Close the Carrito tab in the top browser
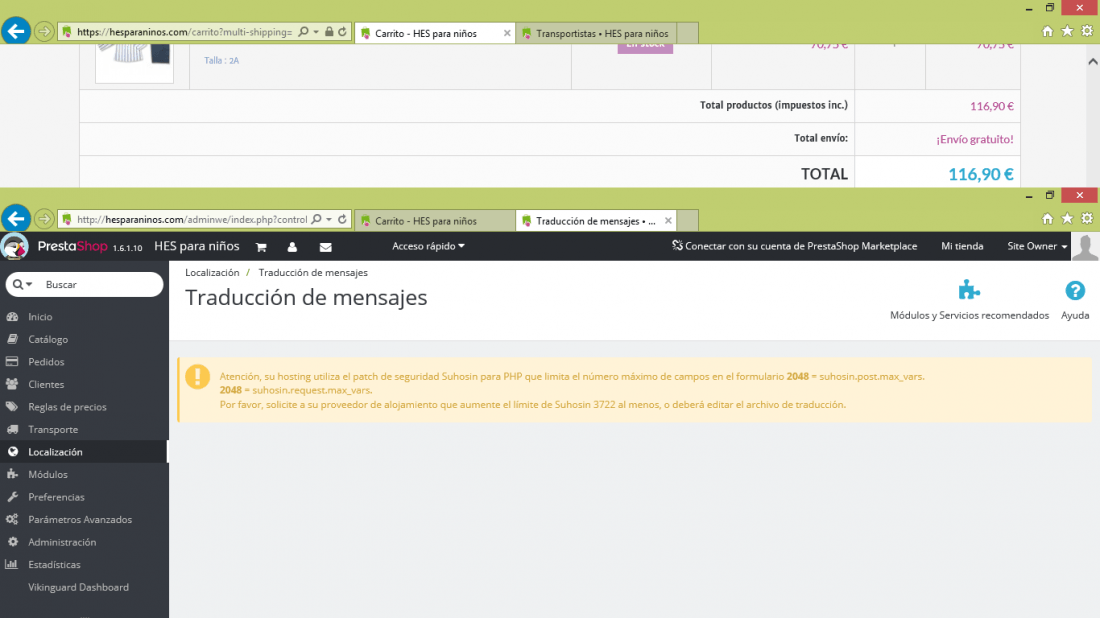The width and height of the screenshot is (1100, 618). point(507,33)
